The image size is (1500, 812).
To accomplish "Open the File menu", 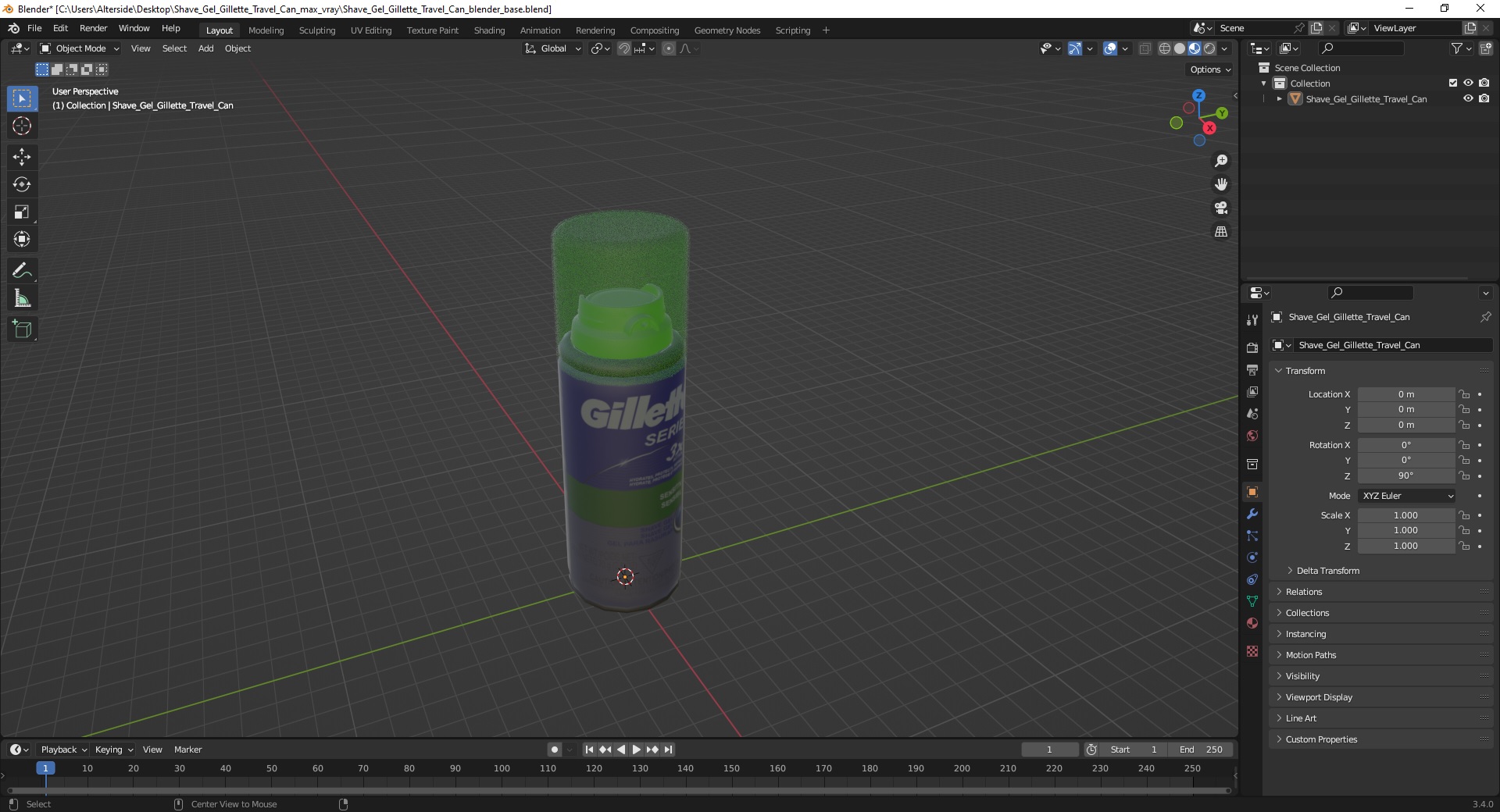I will point(34,28).
